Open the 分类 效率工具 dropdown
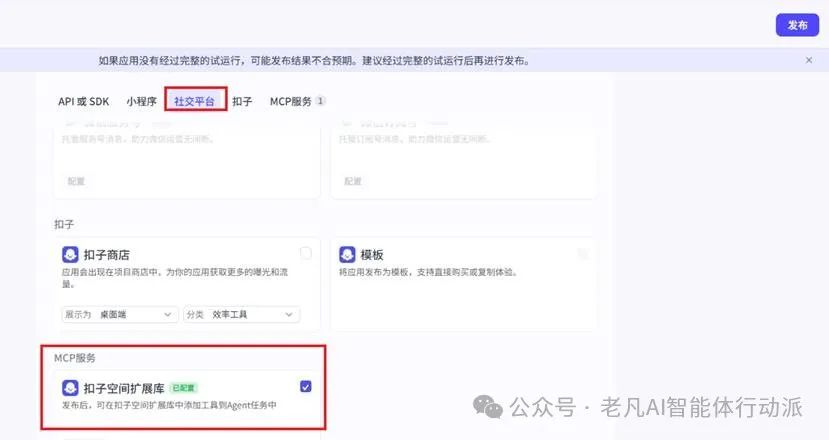This screenshot has height=440, width=829. [242, 315]
